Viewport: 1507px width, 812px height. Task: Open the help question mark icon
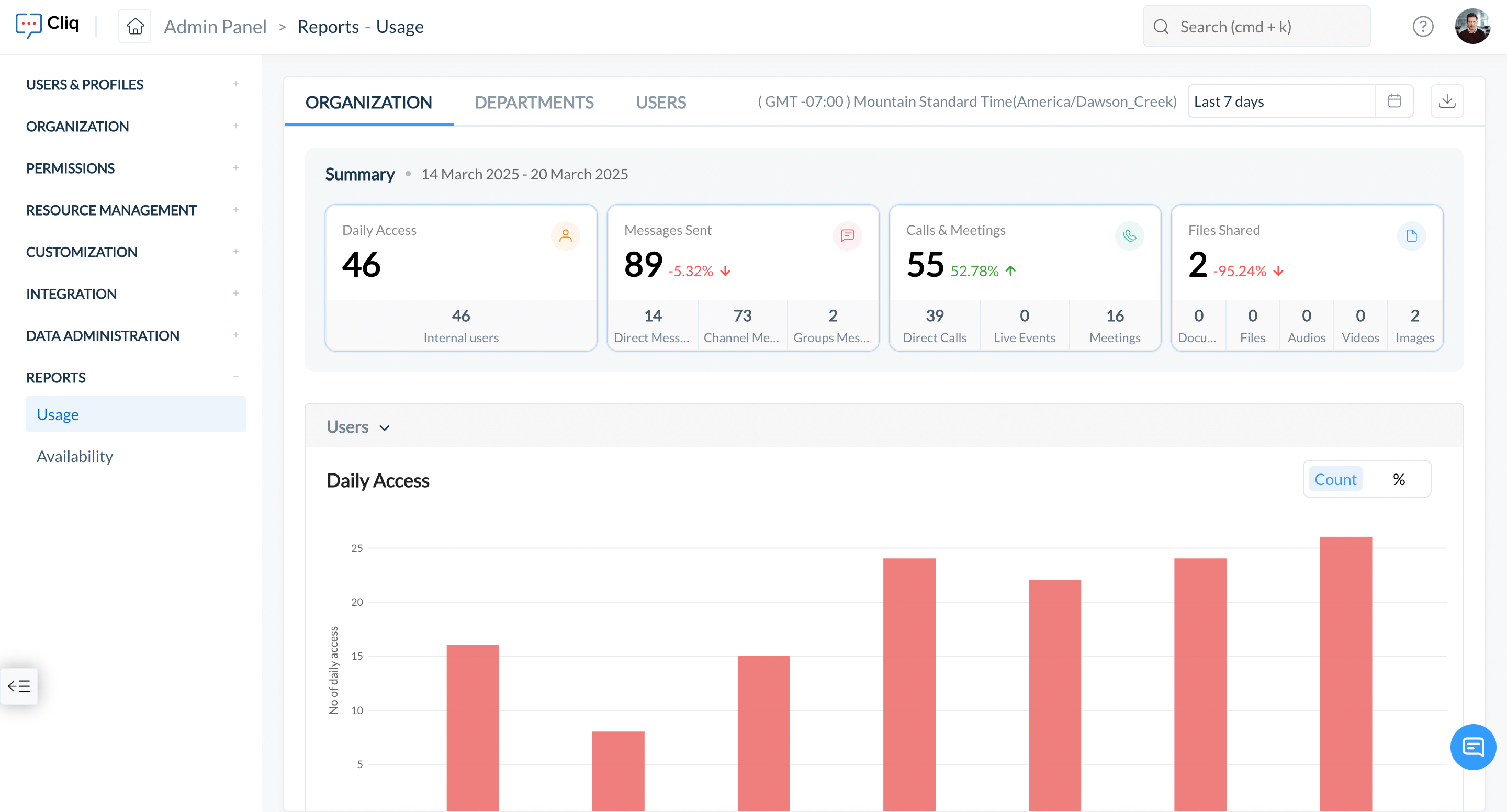click(1422, 26)
